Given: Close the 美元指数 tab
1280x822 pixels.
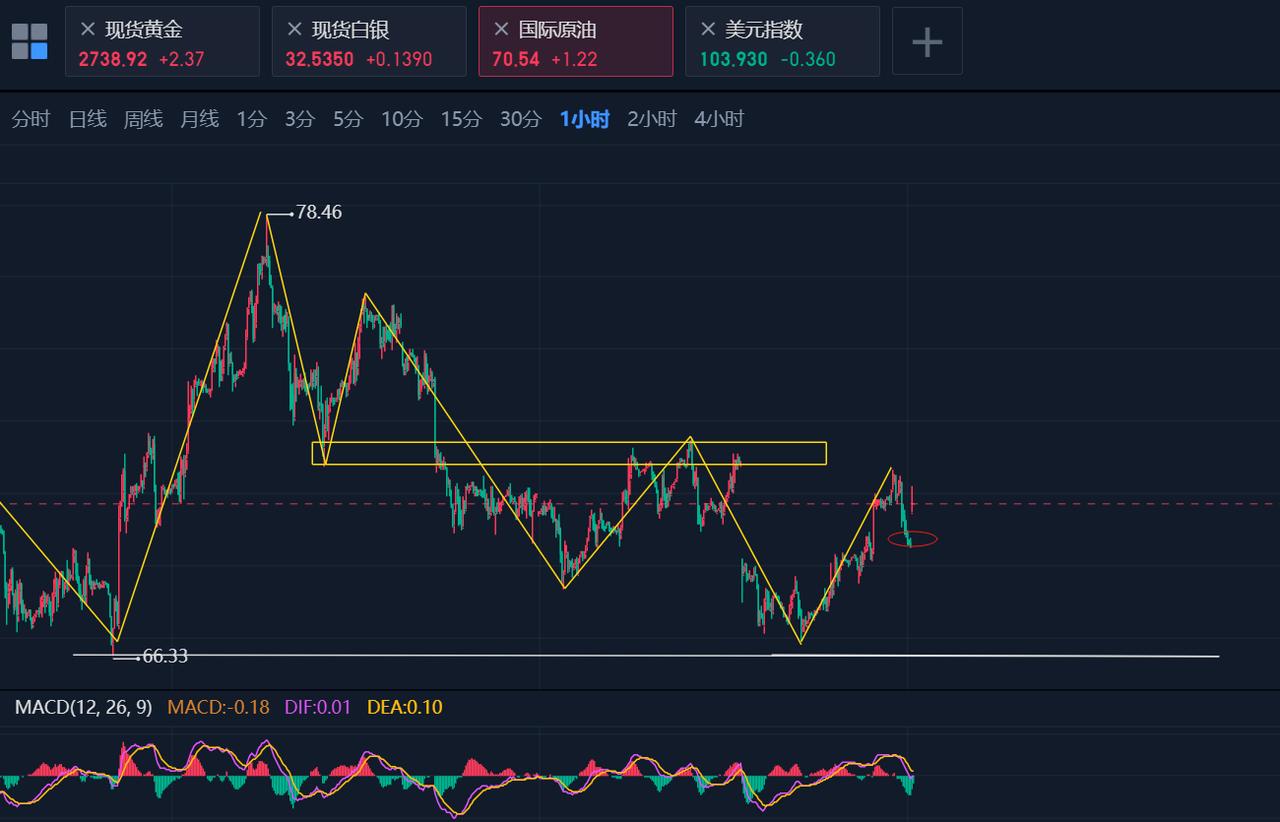Looking at the screenshot, I should 708,30.
